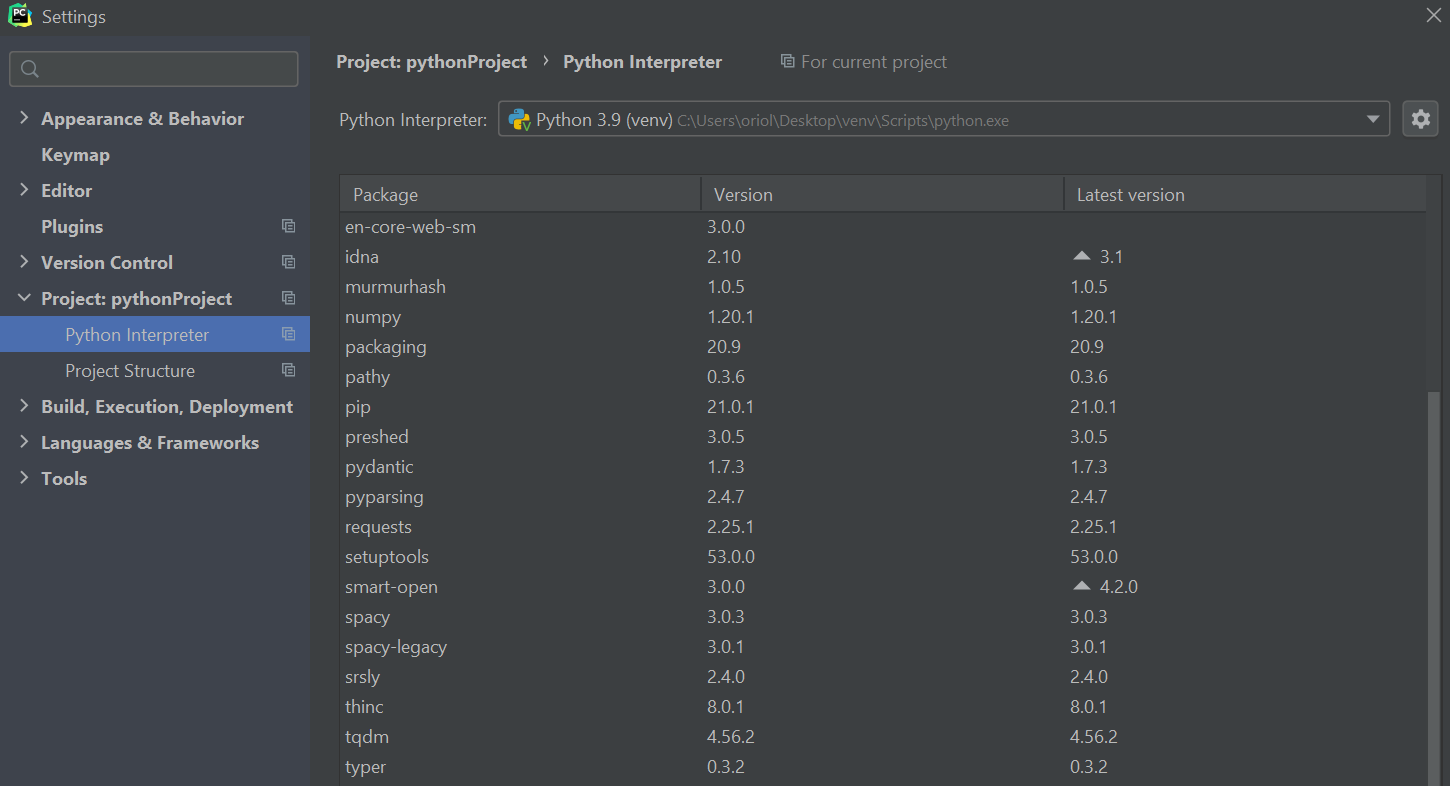Select the murmurhash package row
Viewport: 1450px width, 786px height.
click(883, 287)
